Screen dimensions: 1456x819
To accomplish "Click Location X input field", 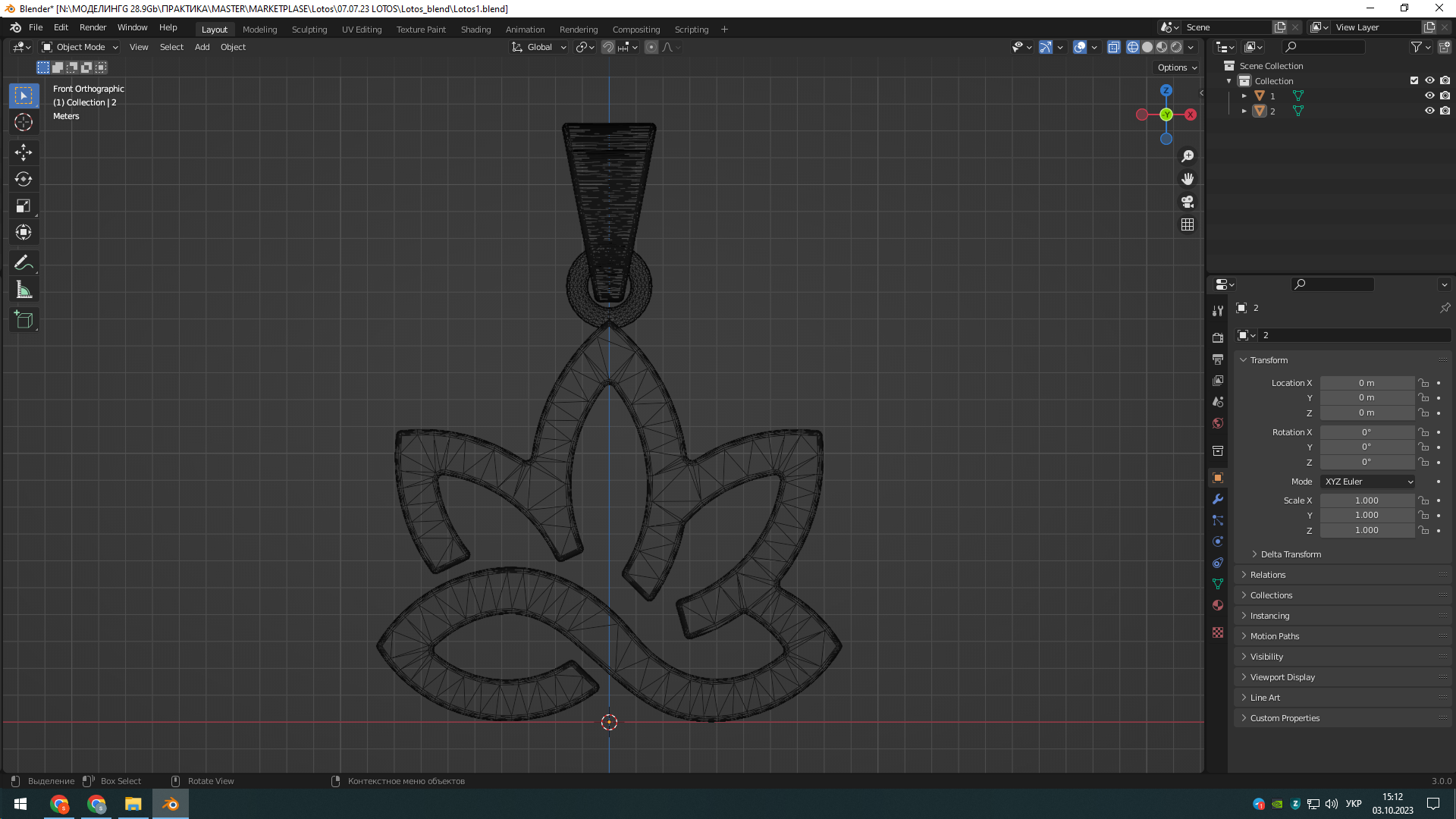I will [1366, 383].
